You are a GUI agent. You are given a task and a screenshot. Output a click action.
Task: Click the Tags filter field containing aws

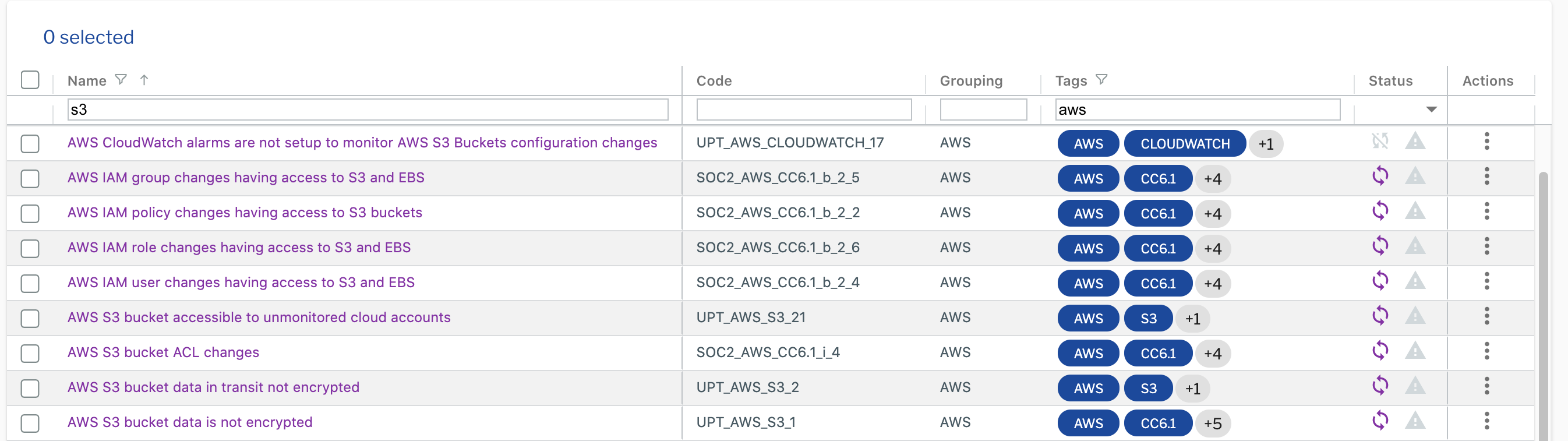1198,110
